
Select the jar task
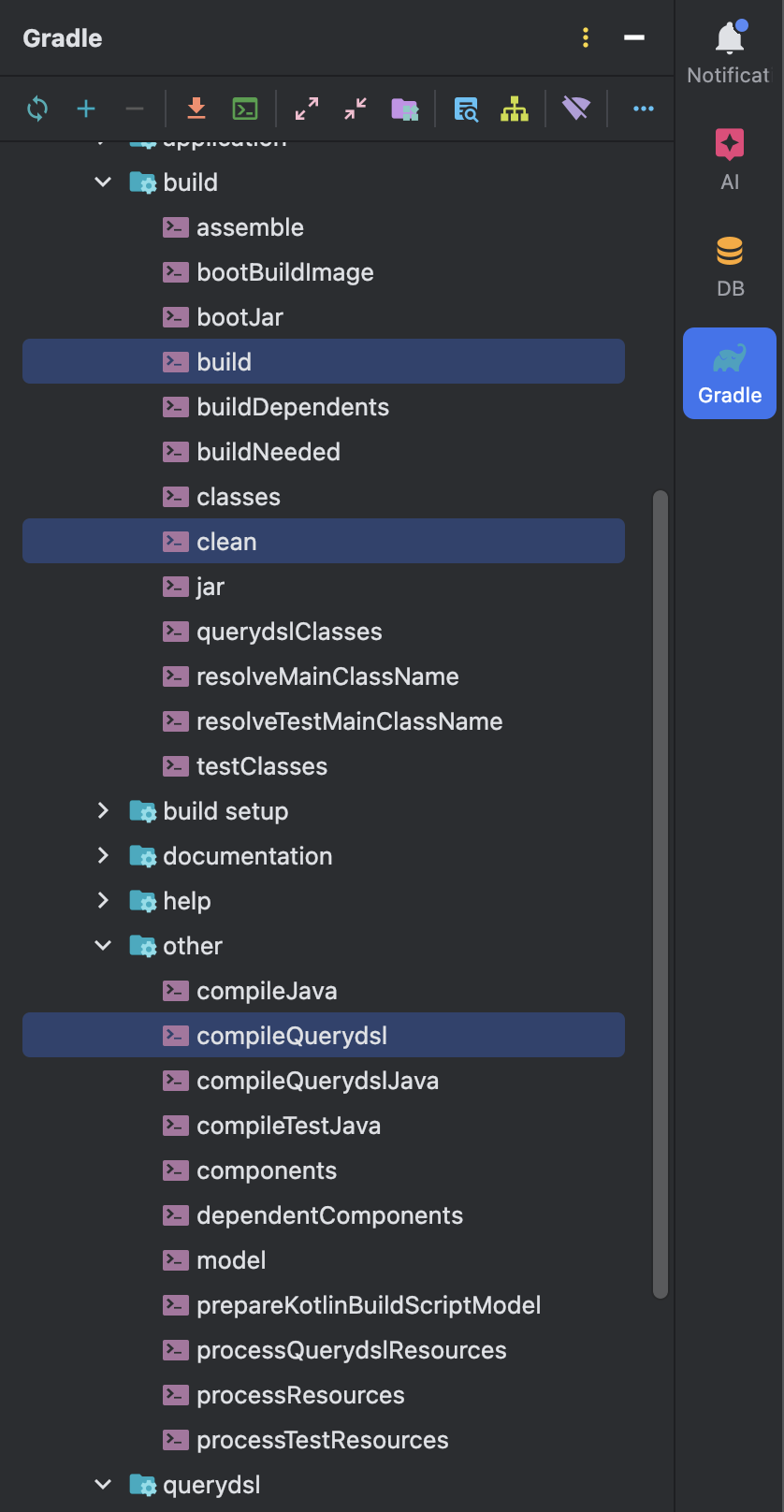[x=324, y=587]
